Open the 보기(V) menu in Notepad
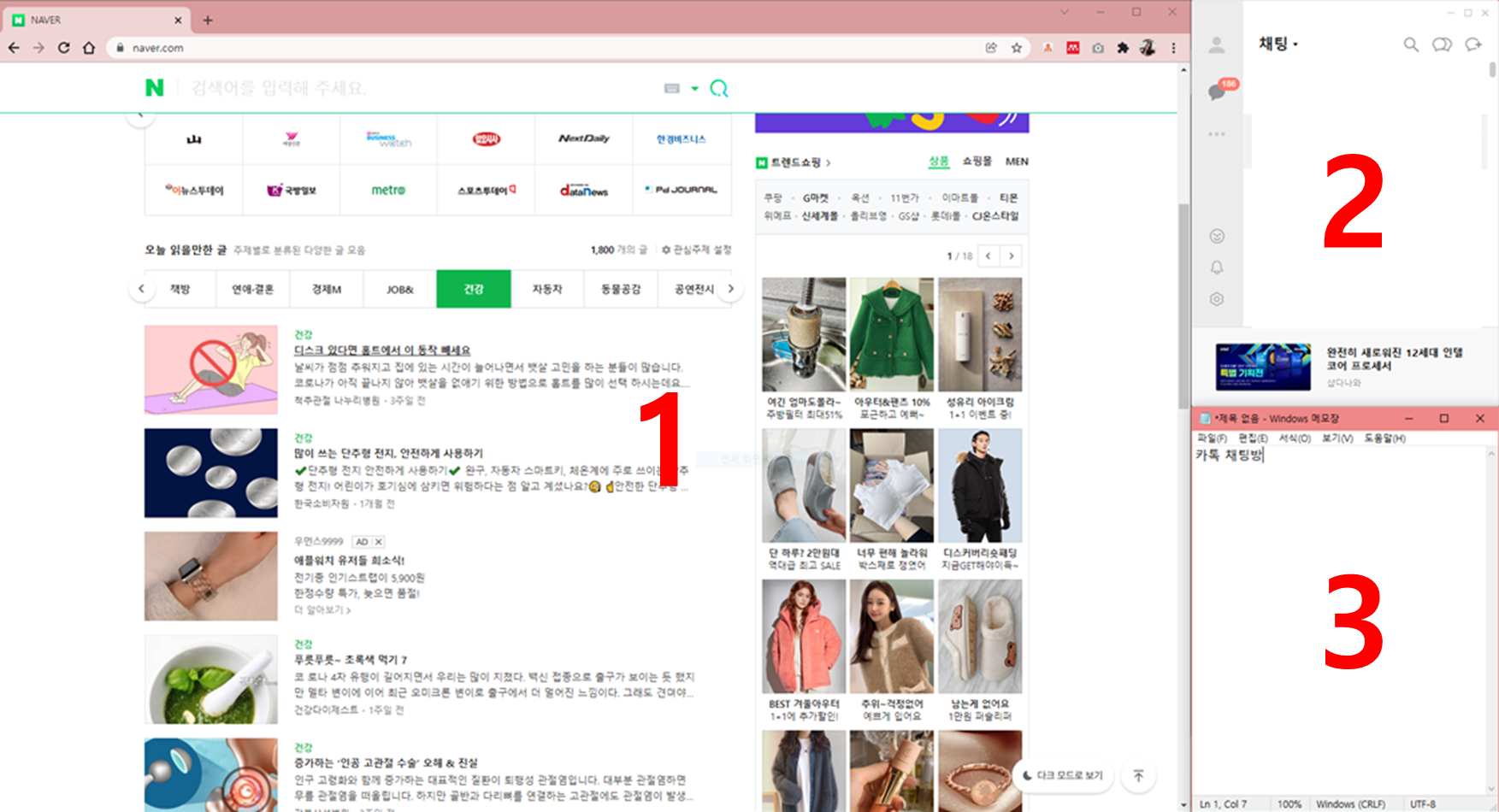 1337,438
